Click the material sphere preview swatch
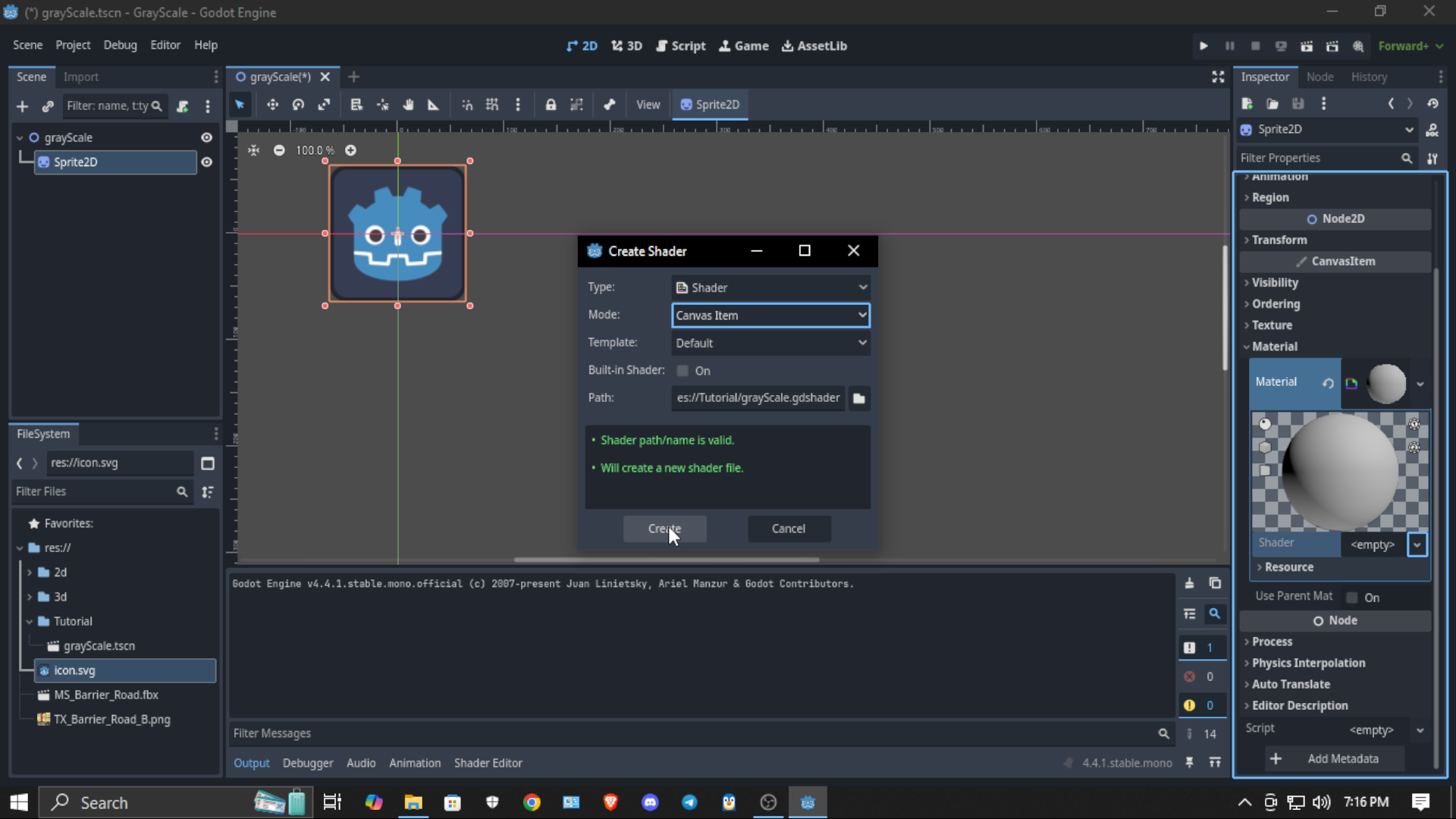The image size is (1456, 819). (1386, 383)
